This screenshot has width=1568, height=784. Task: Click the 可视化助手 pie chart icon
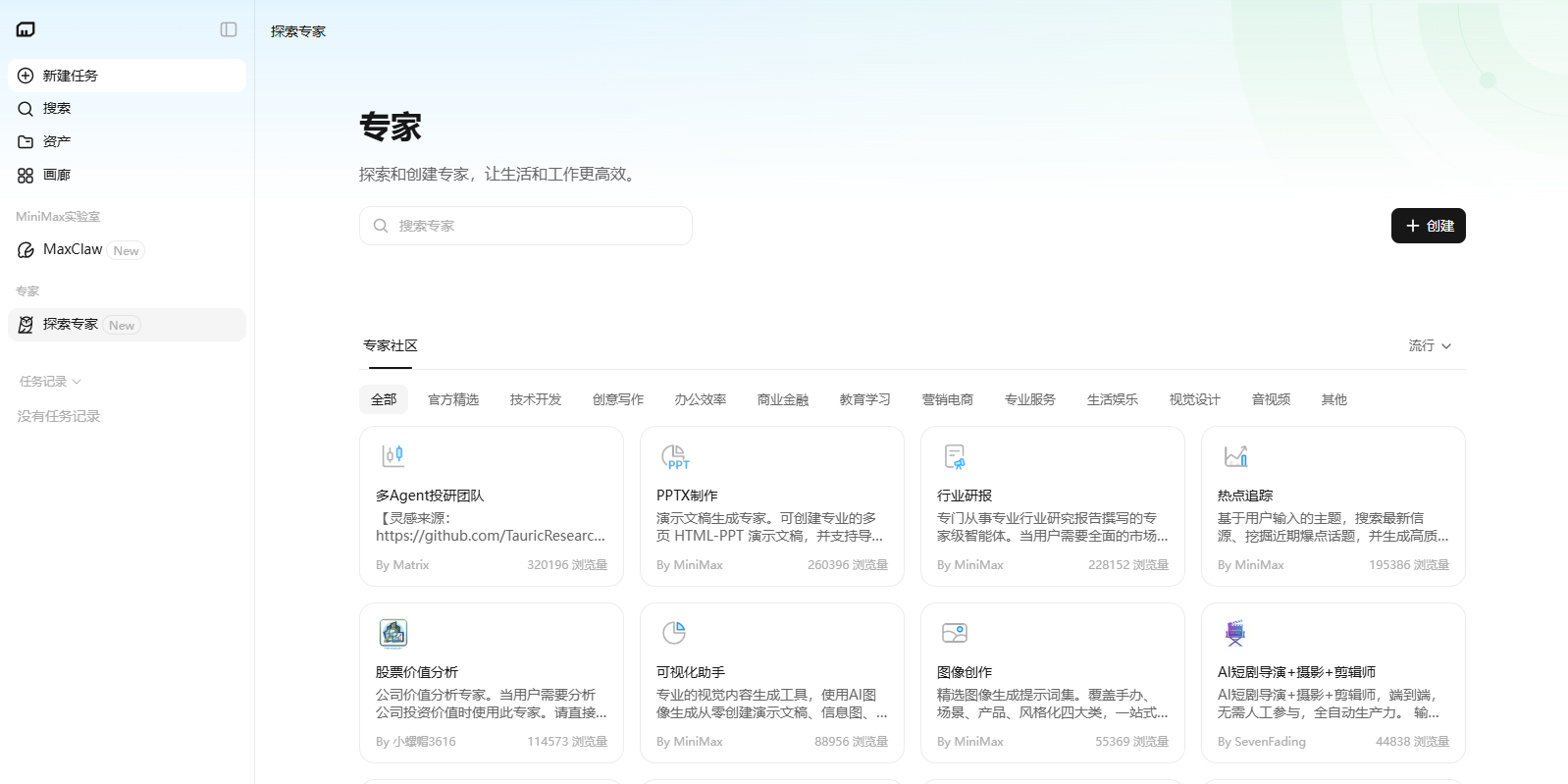click(x=674, y=633)
